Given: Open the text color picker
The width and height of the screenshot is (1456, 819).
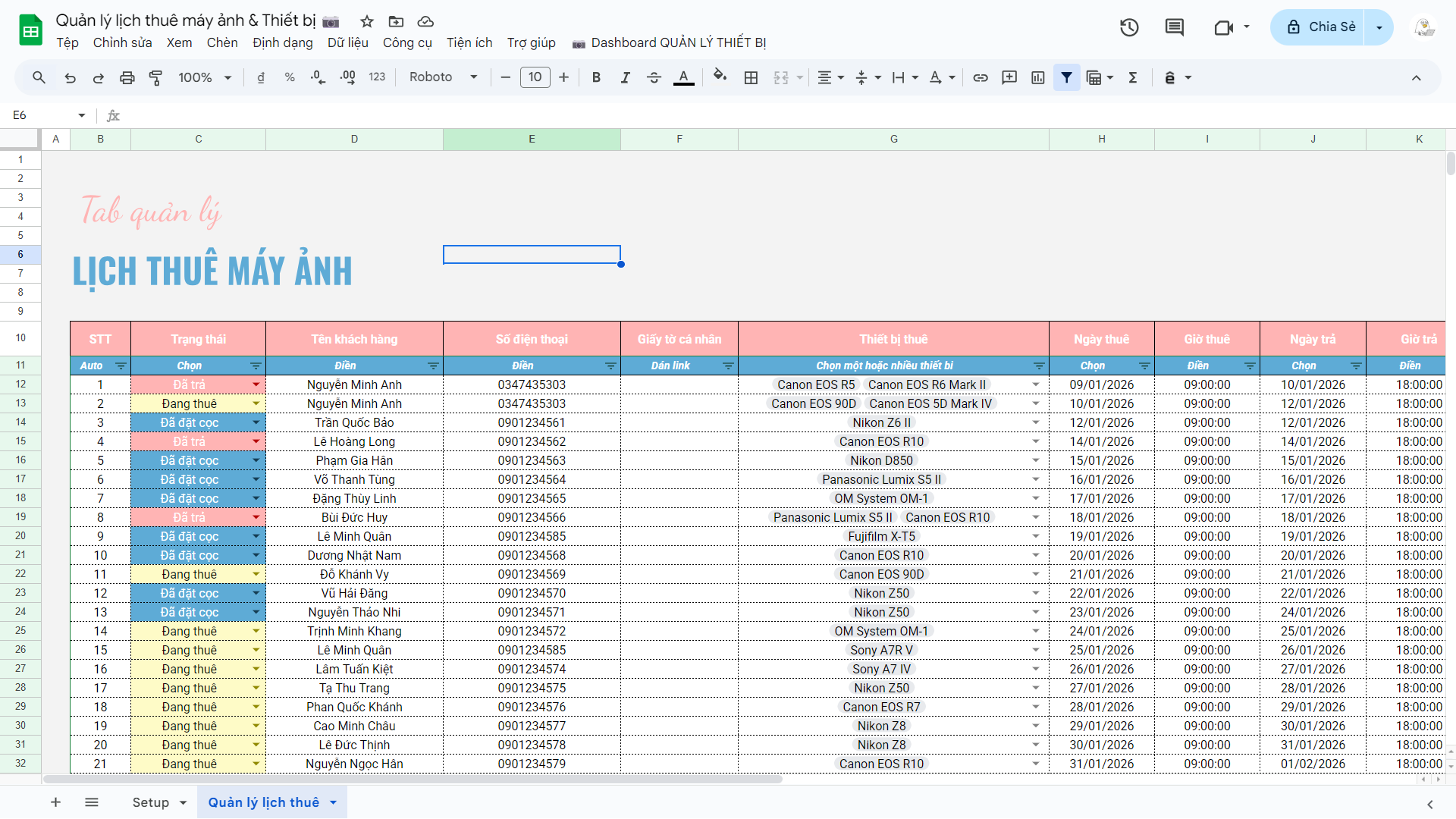Looking at the screenshot, I should tap(683, 77).
